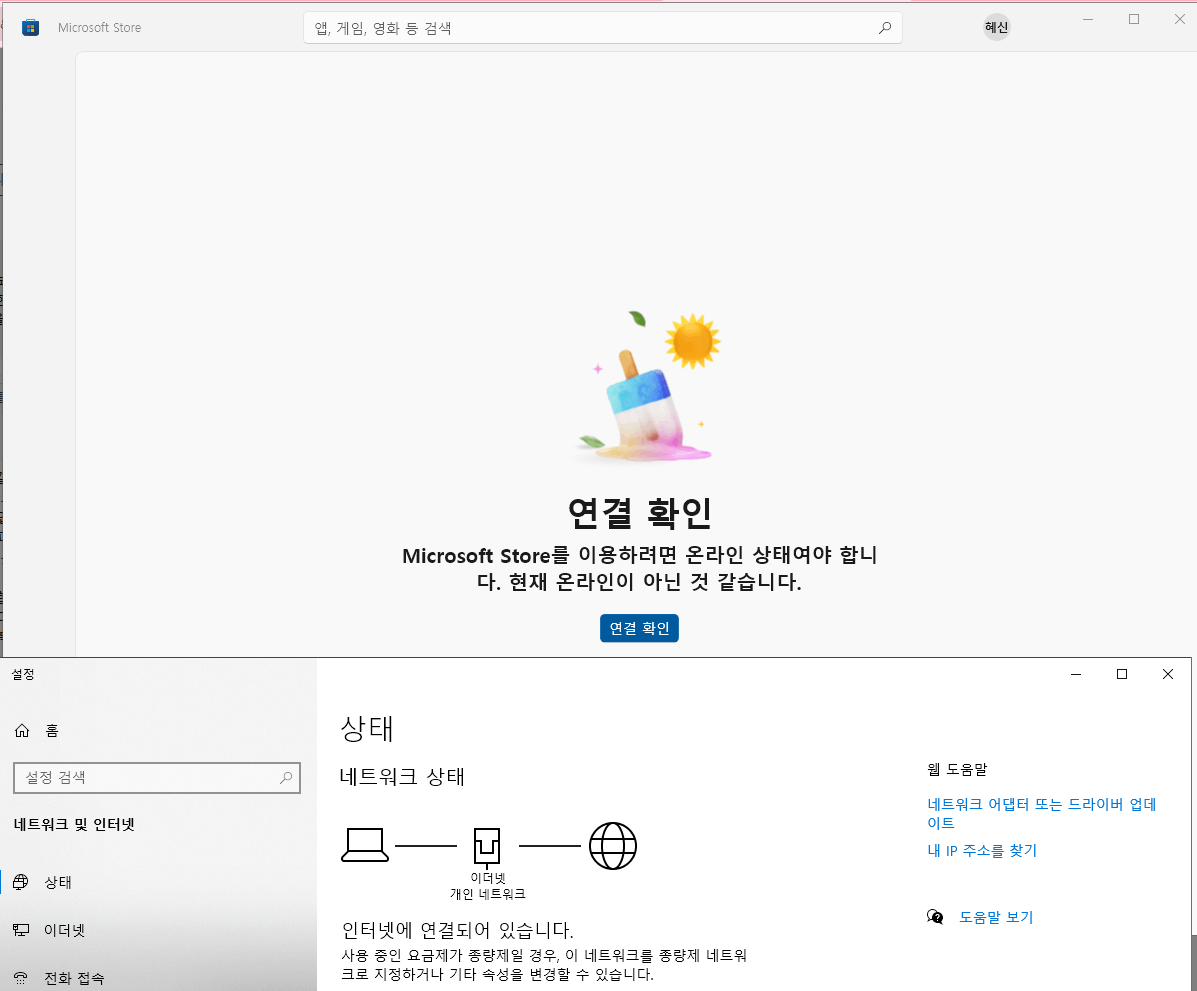Click the dial-up icon next to 전화 접속
1197x991 pixels.
point(21,977)
